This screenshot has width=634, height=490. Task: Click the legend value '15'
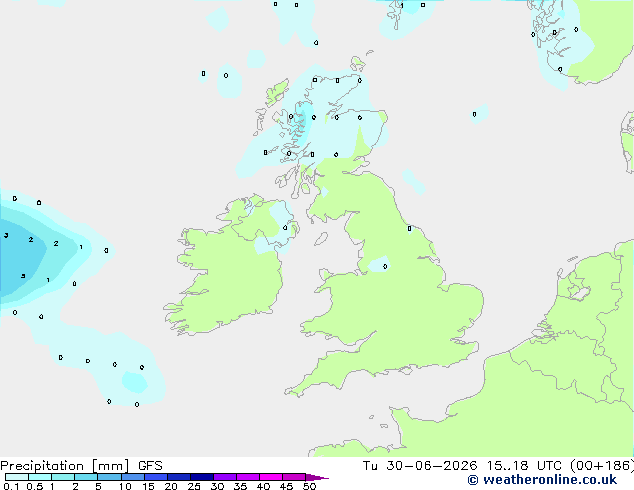tap(148, 486)
